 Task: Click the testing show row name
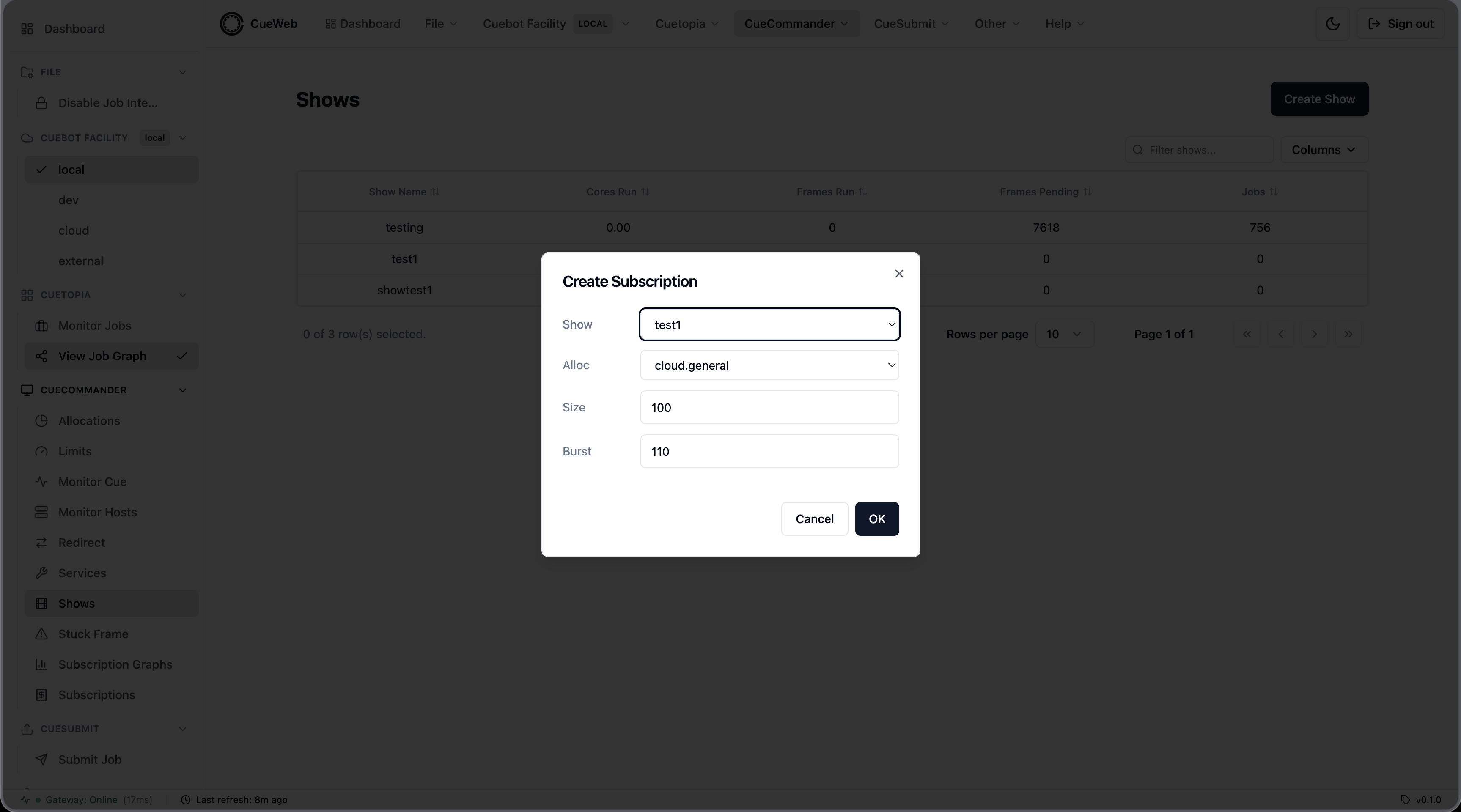[404, 228]
